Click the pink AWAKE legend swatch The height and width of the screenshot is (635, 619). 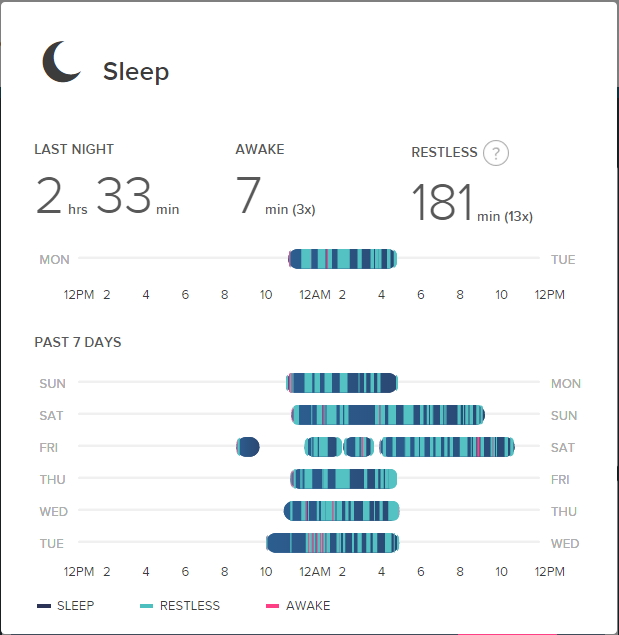pyautogui.click(x=272, y=606)
